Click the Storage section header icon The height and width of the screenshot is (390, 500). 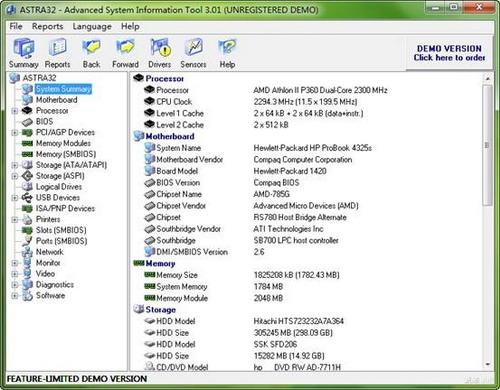coord(139,309)
